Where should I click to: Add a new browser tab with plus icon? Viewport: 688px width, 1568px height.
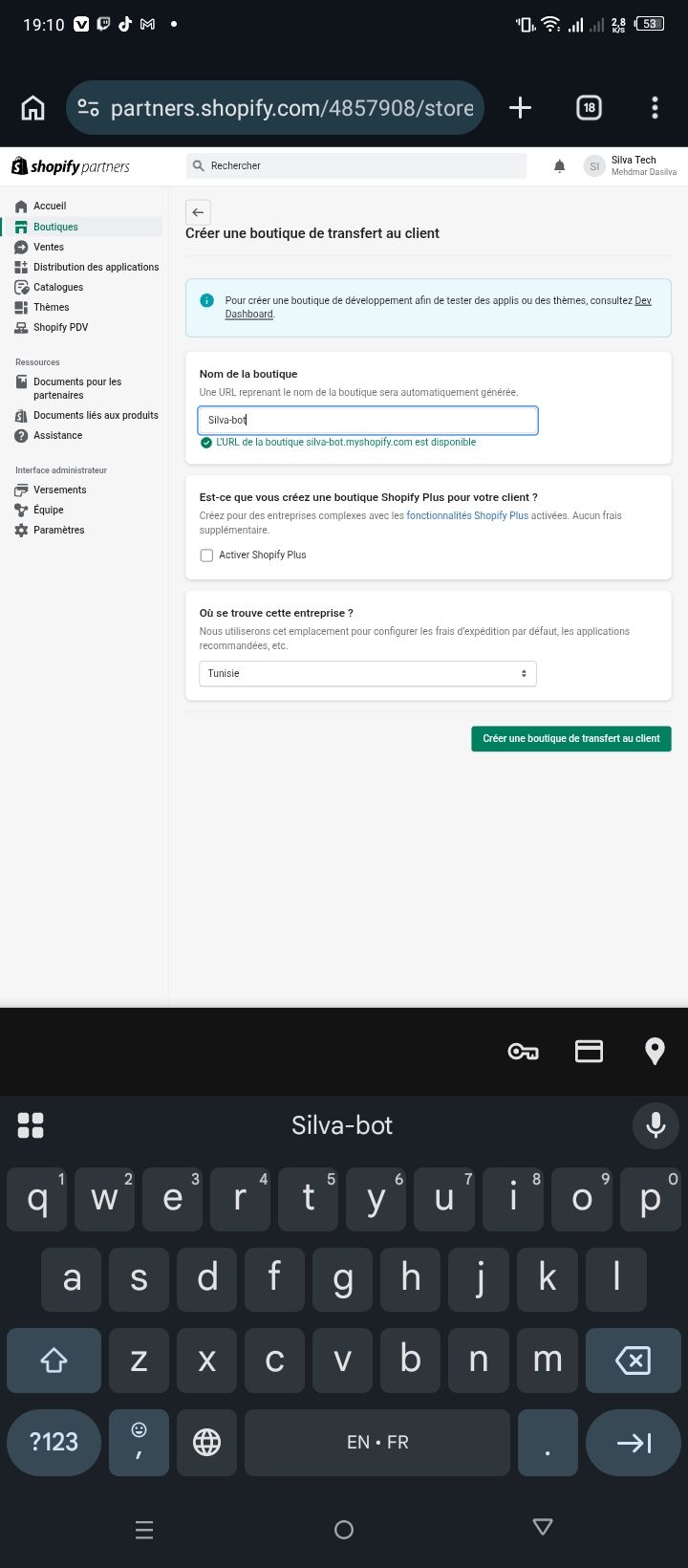click(520, 108)
